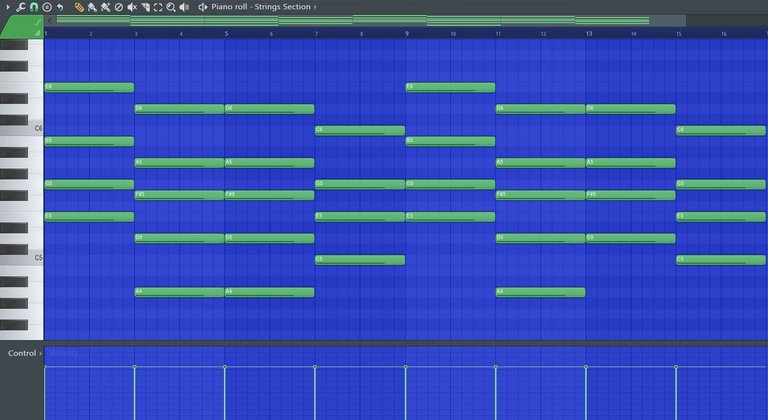Select the Paint brush tool

pos(92,7)
